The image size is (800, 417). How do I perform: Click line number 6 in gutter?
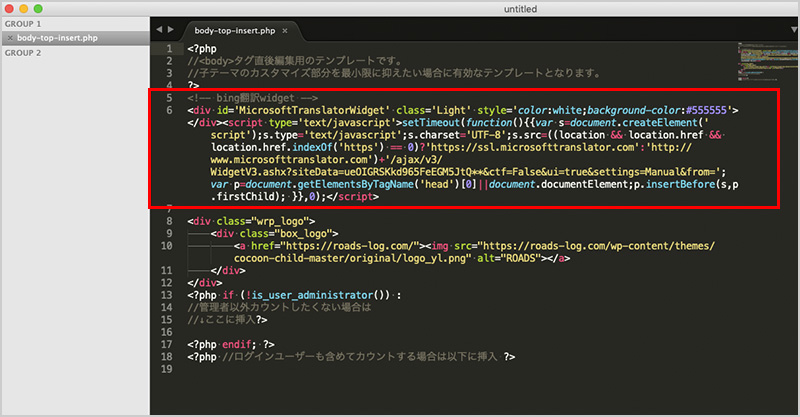[x=169, y=110]
